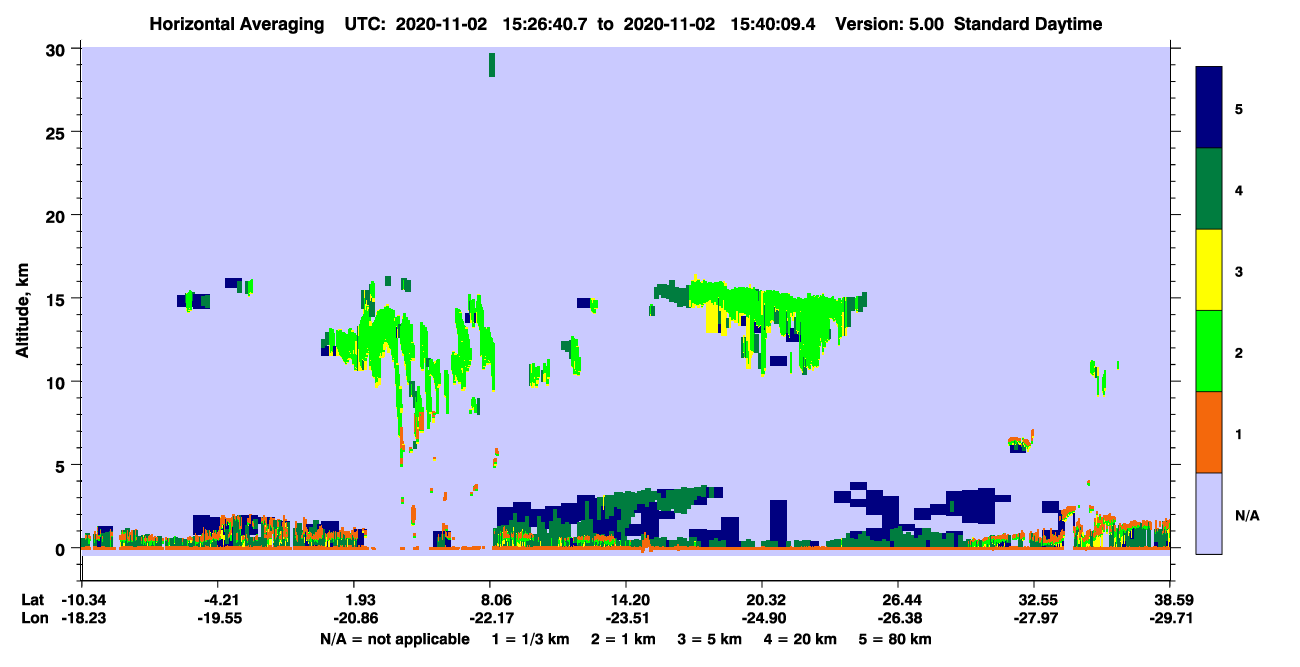
Task: Click 'N/A = not applicable' in the key
Action: click(395, 639)
